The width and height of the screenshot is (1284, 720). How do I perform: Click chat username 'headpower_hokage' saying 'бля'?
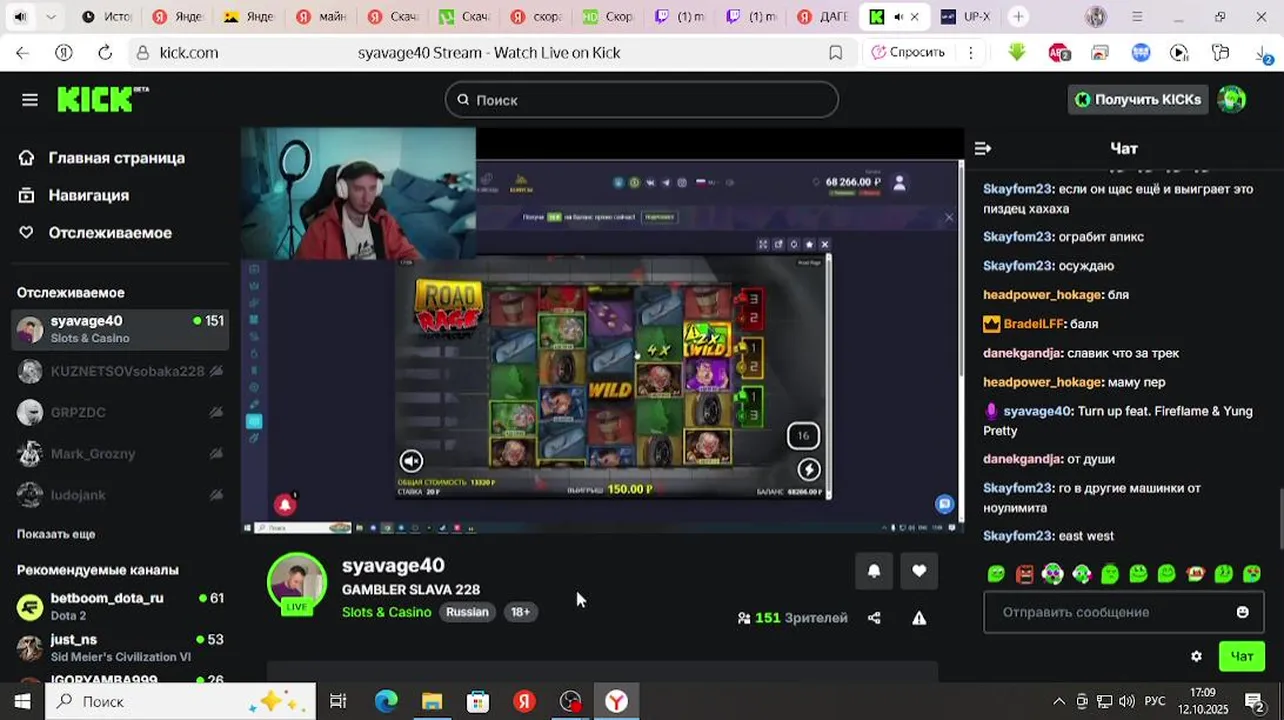1042,295
